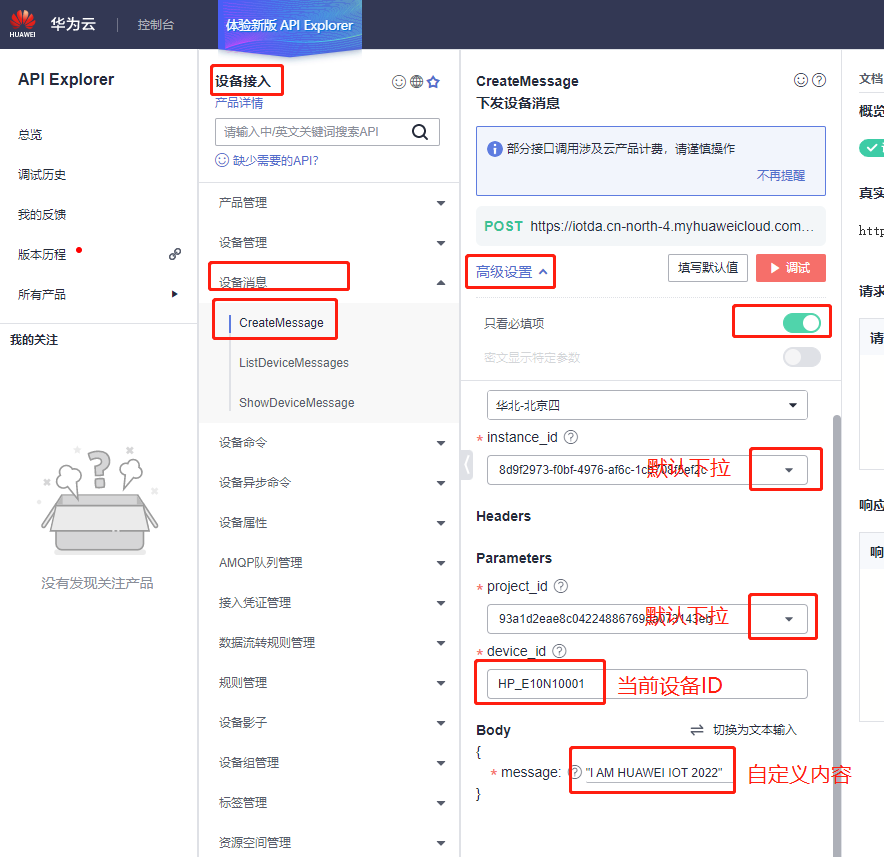Star the 设备接入 product

tap(433, 82)
